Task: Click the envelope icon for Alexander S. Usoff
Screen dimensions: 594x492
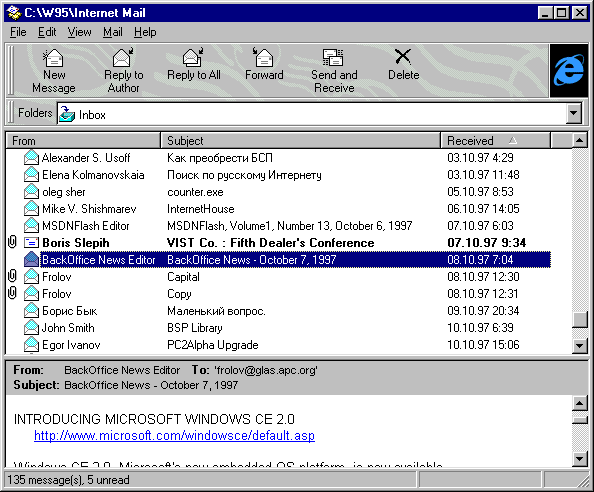Action: [31, 157]
